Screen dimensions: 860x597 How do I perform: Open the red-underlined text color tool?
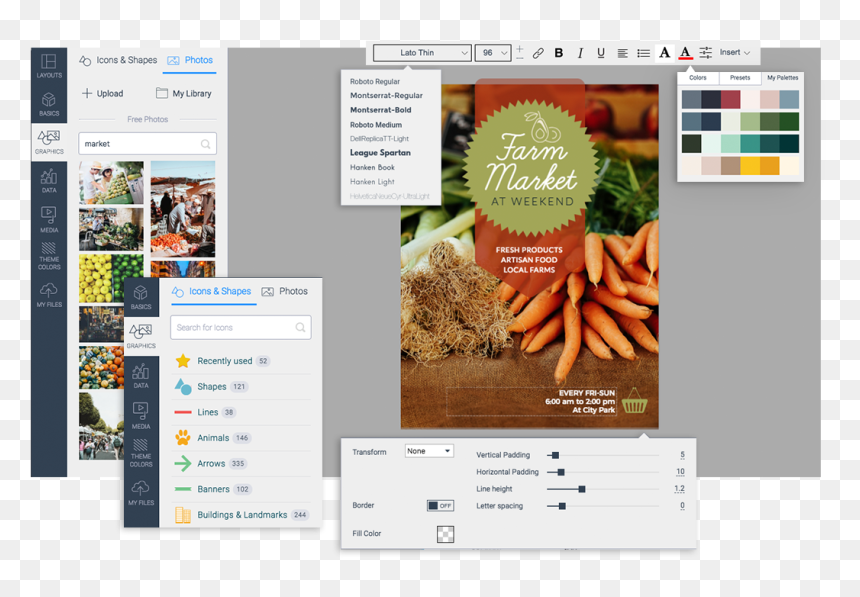click(685, 53)
